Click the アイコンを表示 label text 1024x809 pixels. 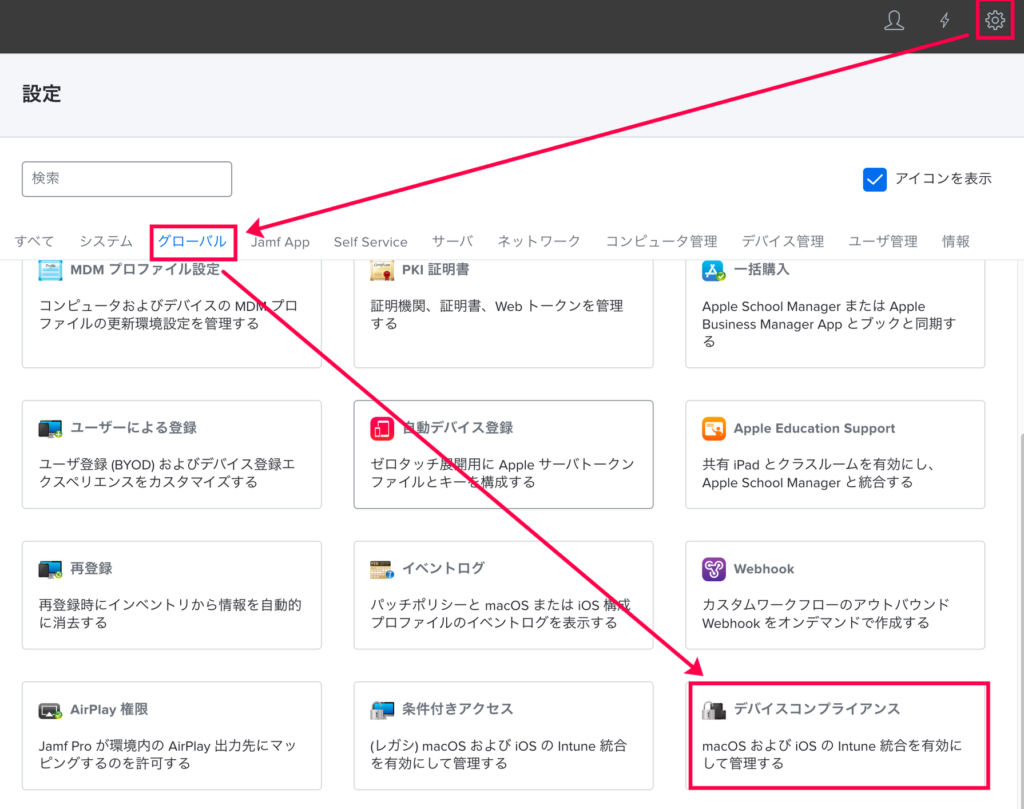pyautogui.click(x=943, y=179)
